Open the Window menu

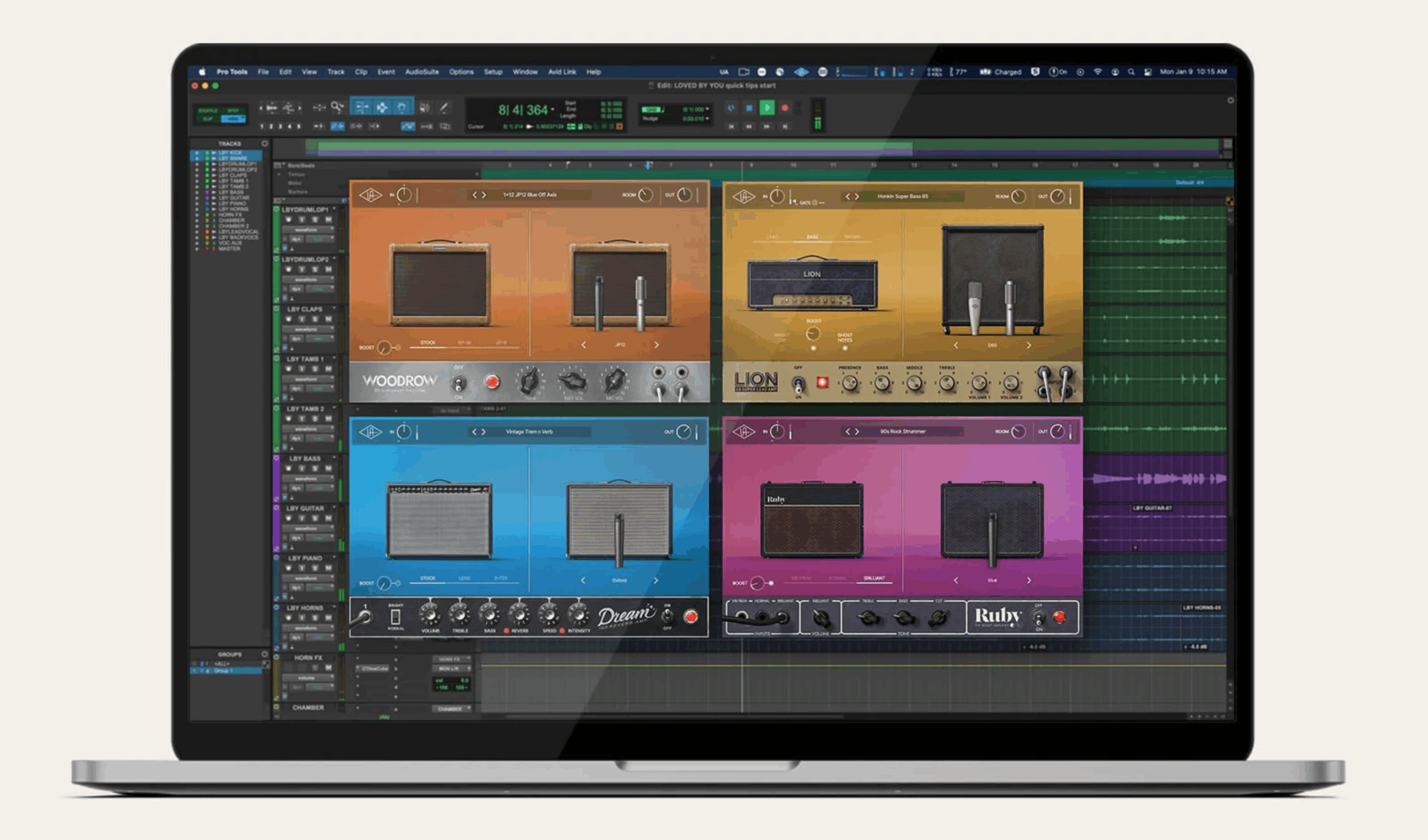pyautogui.click(x=525, y=72)
